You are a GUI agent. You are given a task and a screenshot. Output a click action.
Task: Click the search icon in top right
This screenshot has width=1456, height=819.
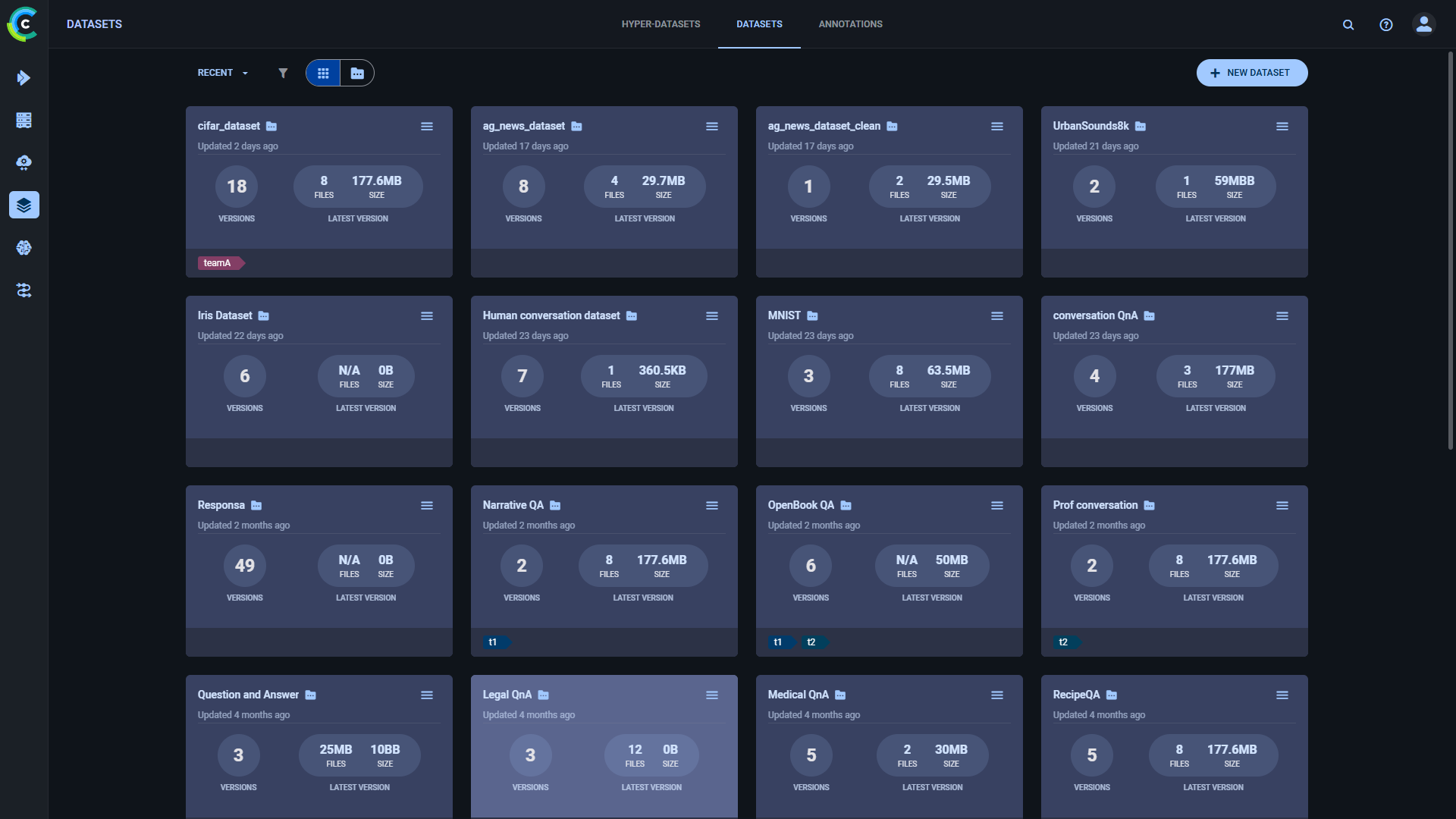[x=1348, y=24]
